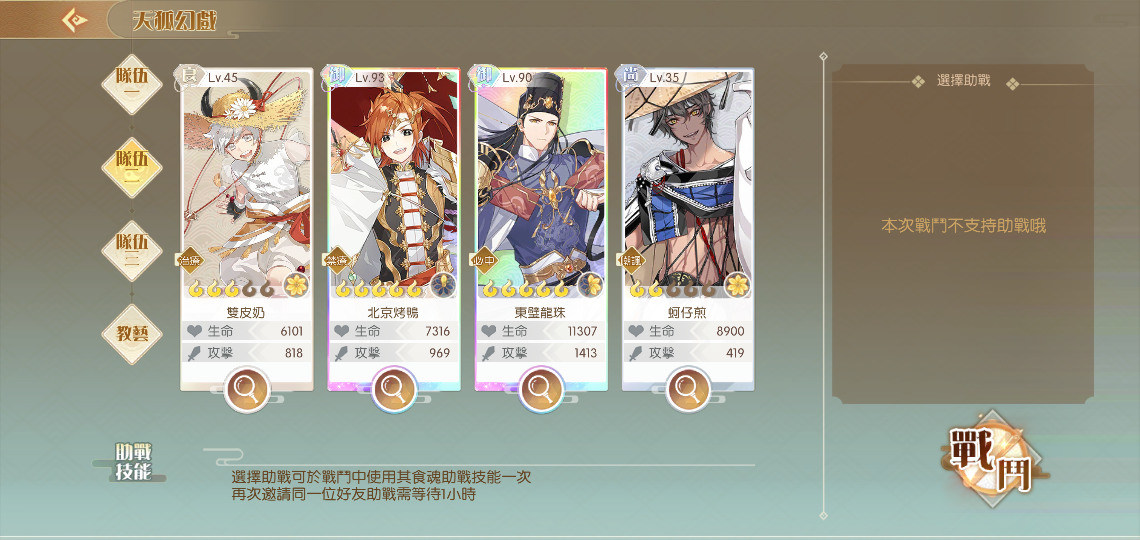The image size is (1140, 540).
Task: Click the back arrow icon at top-left
Action: pos(73,20)
